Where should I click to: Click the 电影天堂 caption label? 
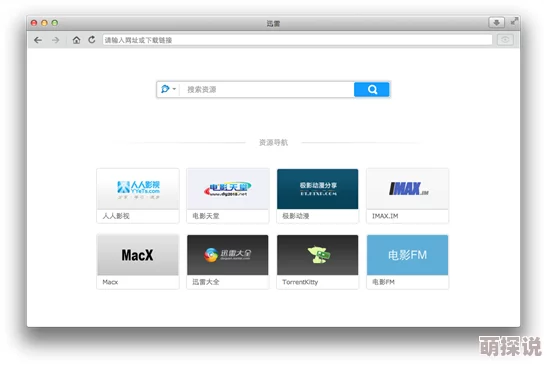[x=206, y=216]
